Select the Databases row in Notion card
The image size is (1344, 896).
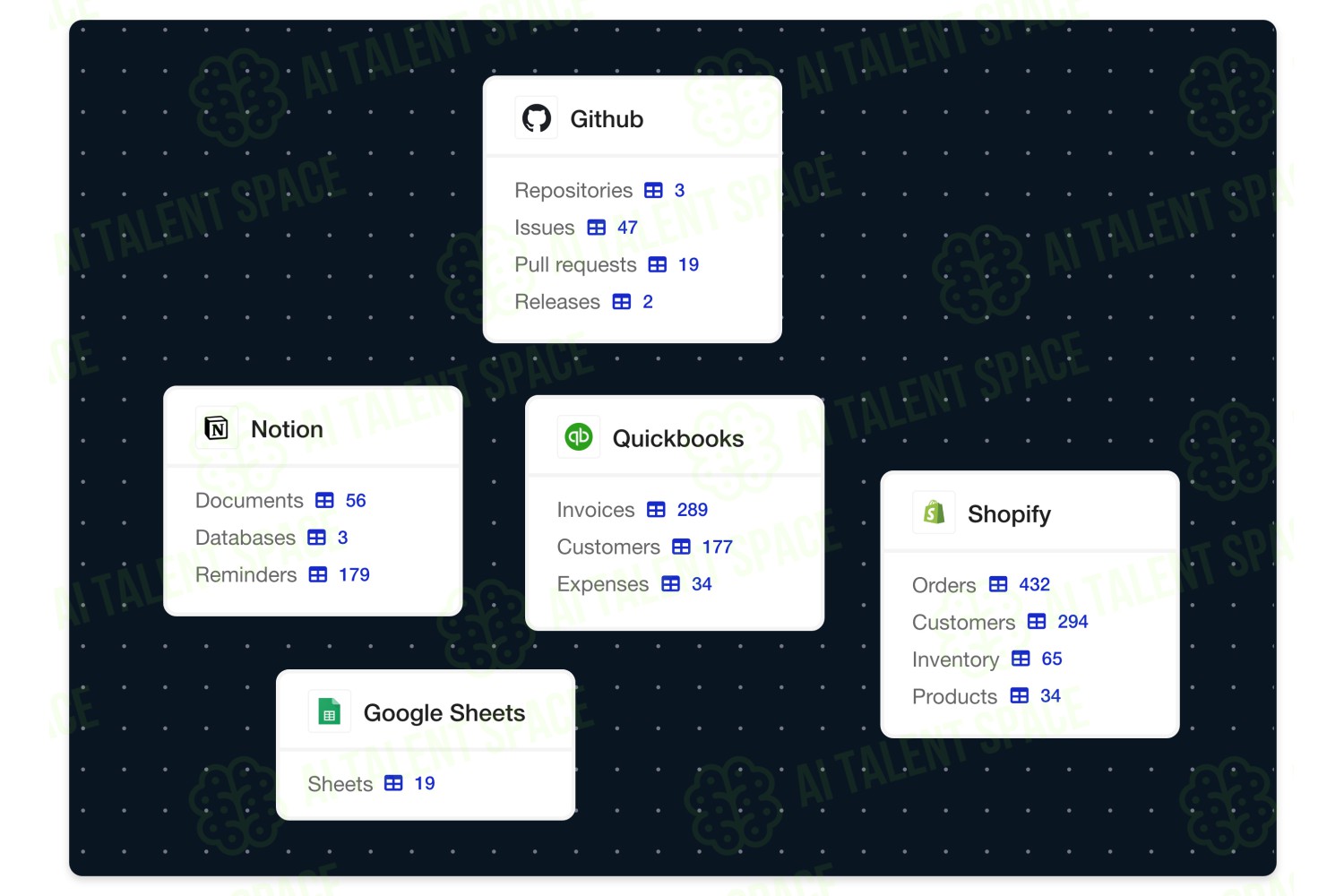(x=271, y=538)
